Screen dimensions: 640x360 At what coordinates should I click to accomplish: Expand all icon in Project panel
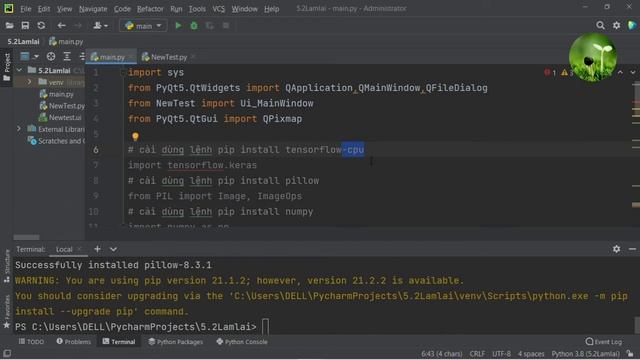[67, 56]
